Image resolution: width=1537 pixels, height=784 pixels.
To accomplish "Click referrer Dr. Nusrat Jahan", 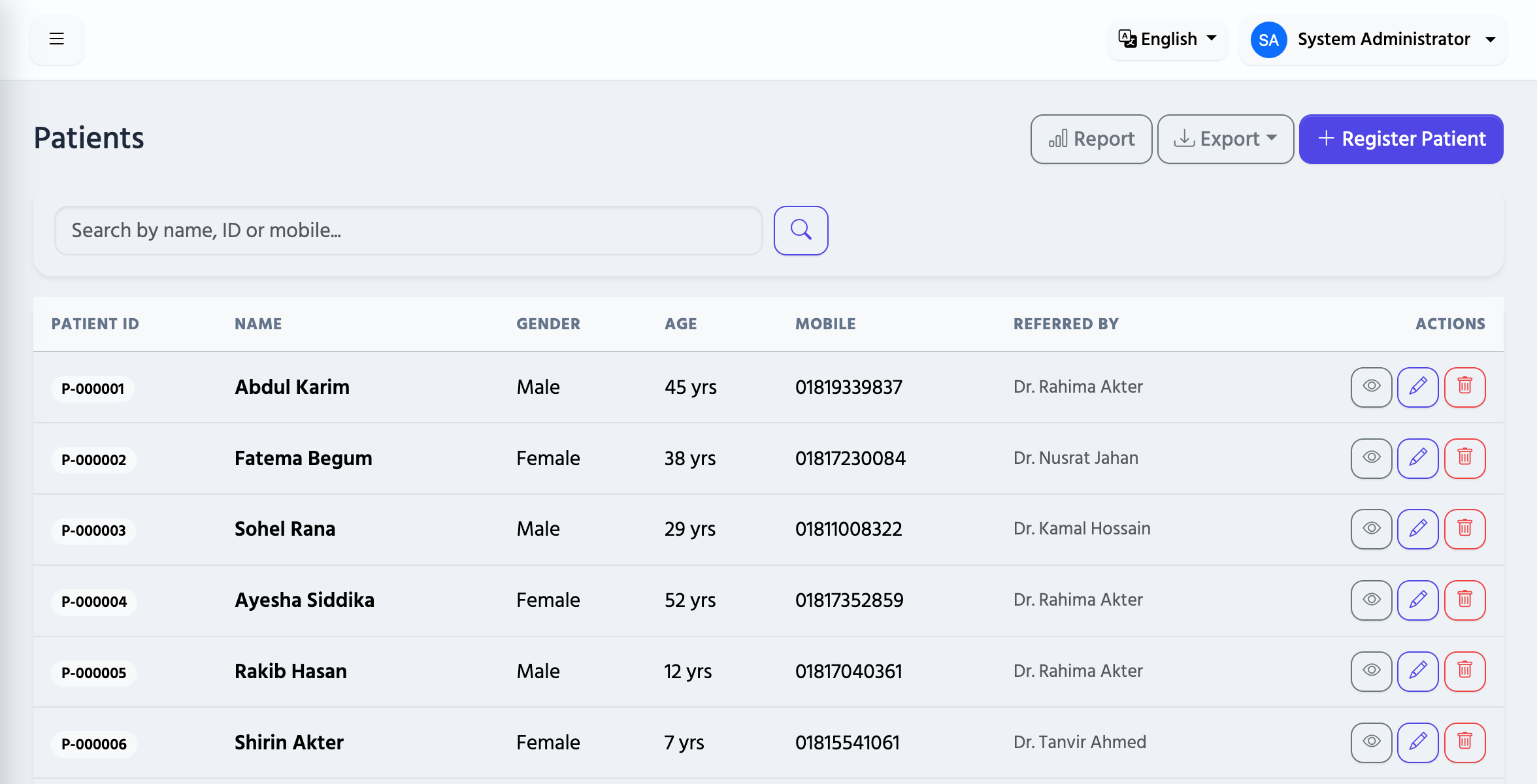I will click(1076, 458).
